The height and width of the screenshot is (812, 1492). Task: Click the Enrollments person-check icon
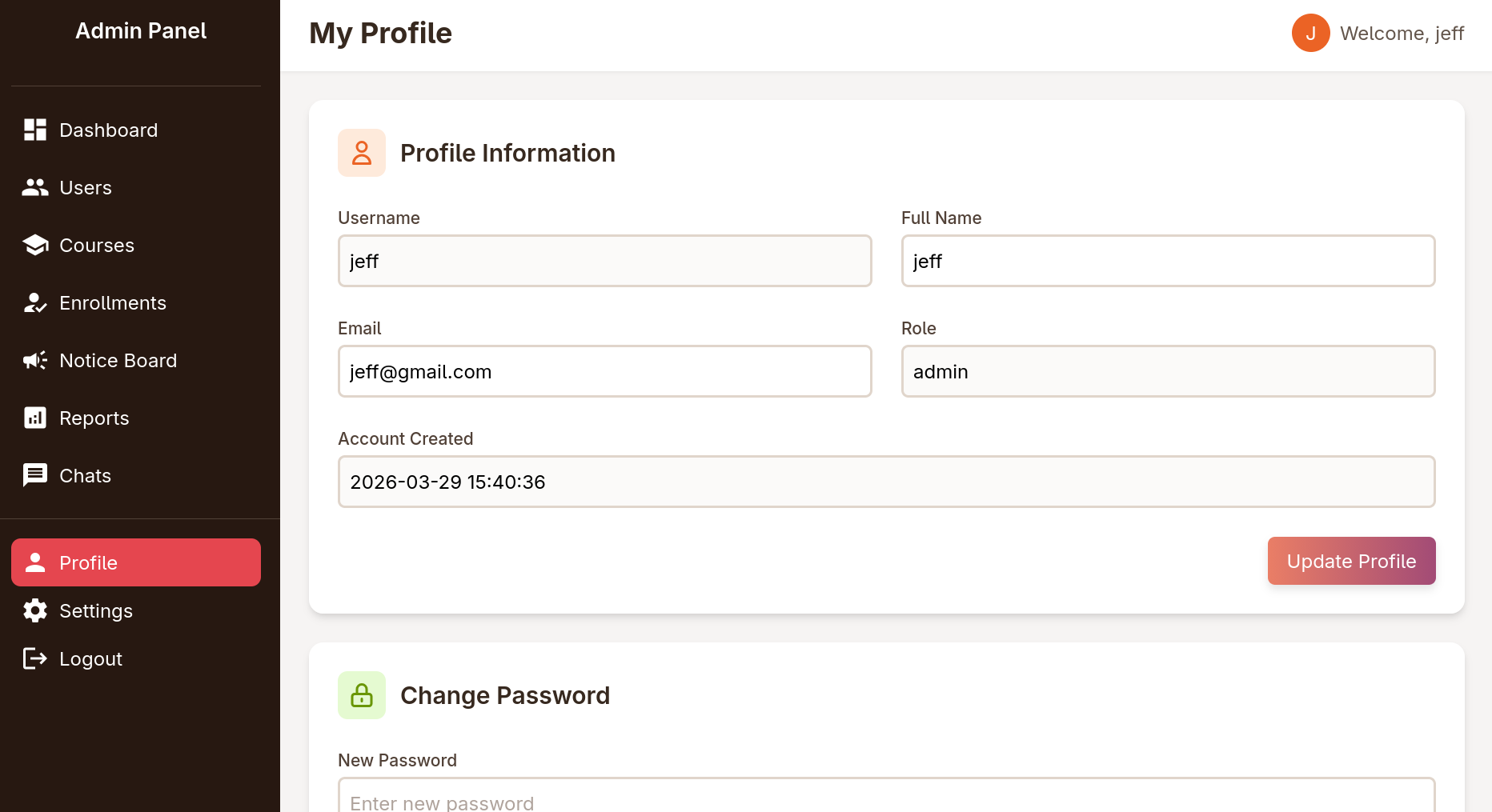pyautogui.click(x=35, y=302)
